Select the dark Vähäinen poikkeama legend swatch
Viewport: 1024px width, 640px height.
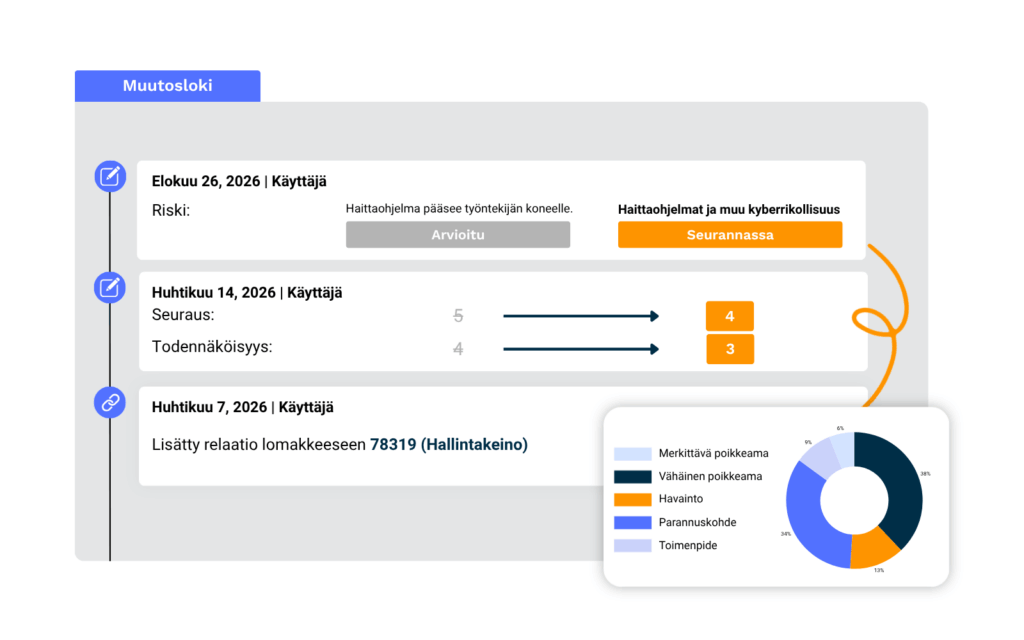tap(633, 476)
